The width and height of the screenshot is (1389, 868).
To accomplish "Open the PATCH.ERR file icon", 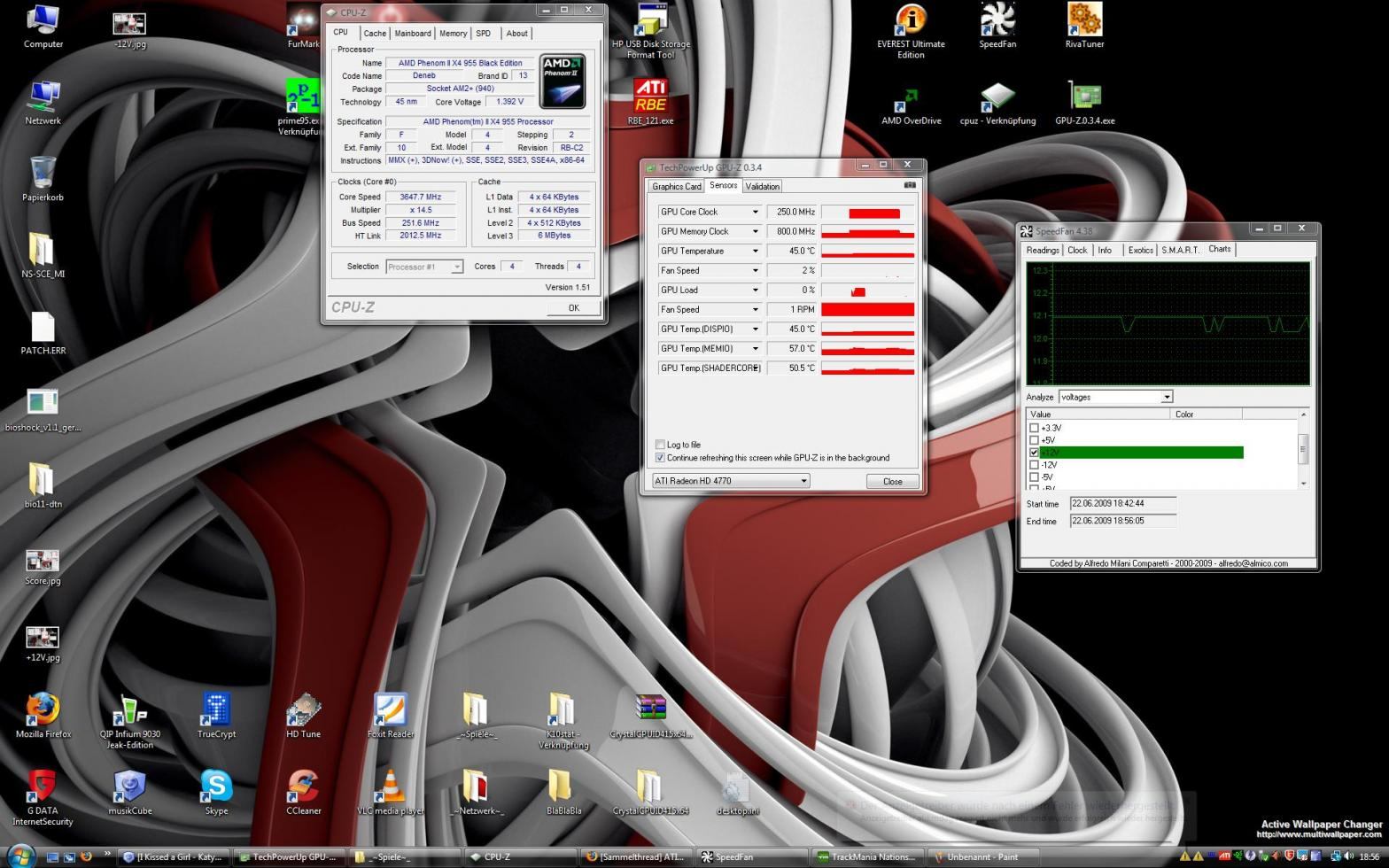I will [43, 332].
